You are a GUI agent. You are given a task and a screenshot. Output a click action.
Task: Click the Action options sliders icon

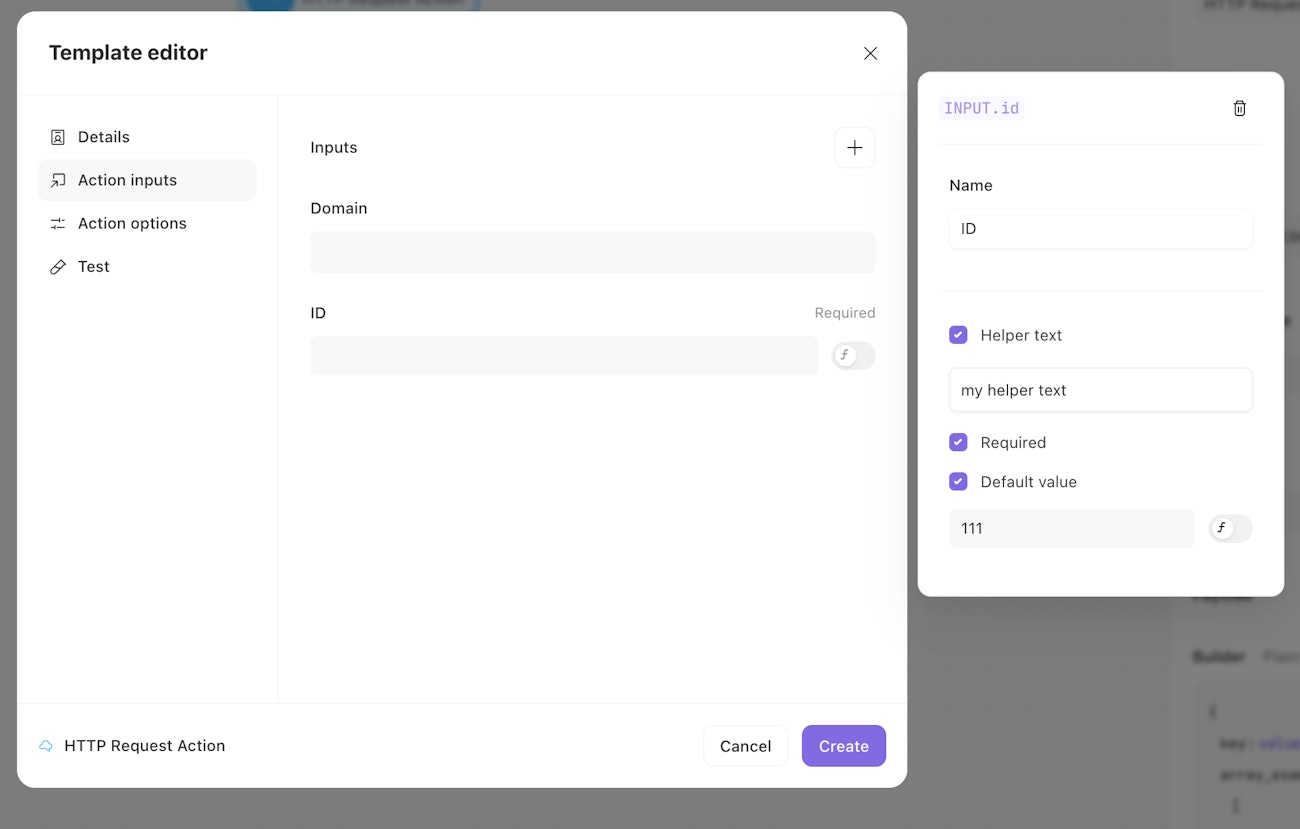click(58, 224)
